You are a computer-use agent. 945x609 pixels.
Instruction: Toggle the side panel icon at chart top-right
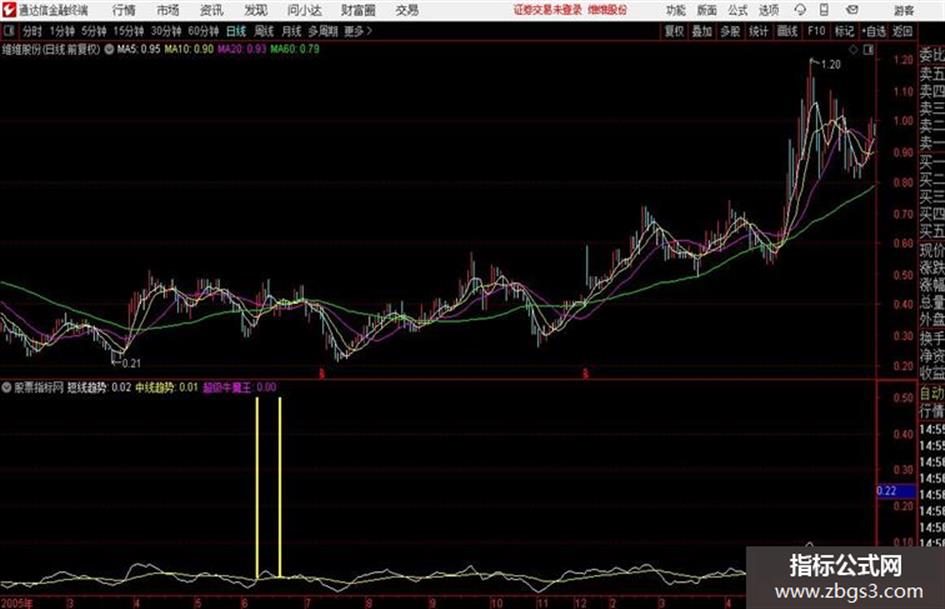[x=868, y=51]
